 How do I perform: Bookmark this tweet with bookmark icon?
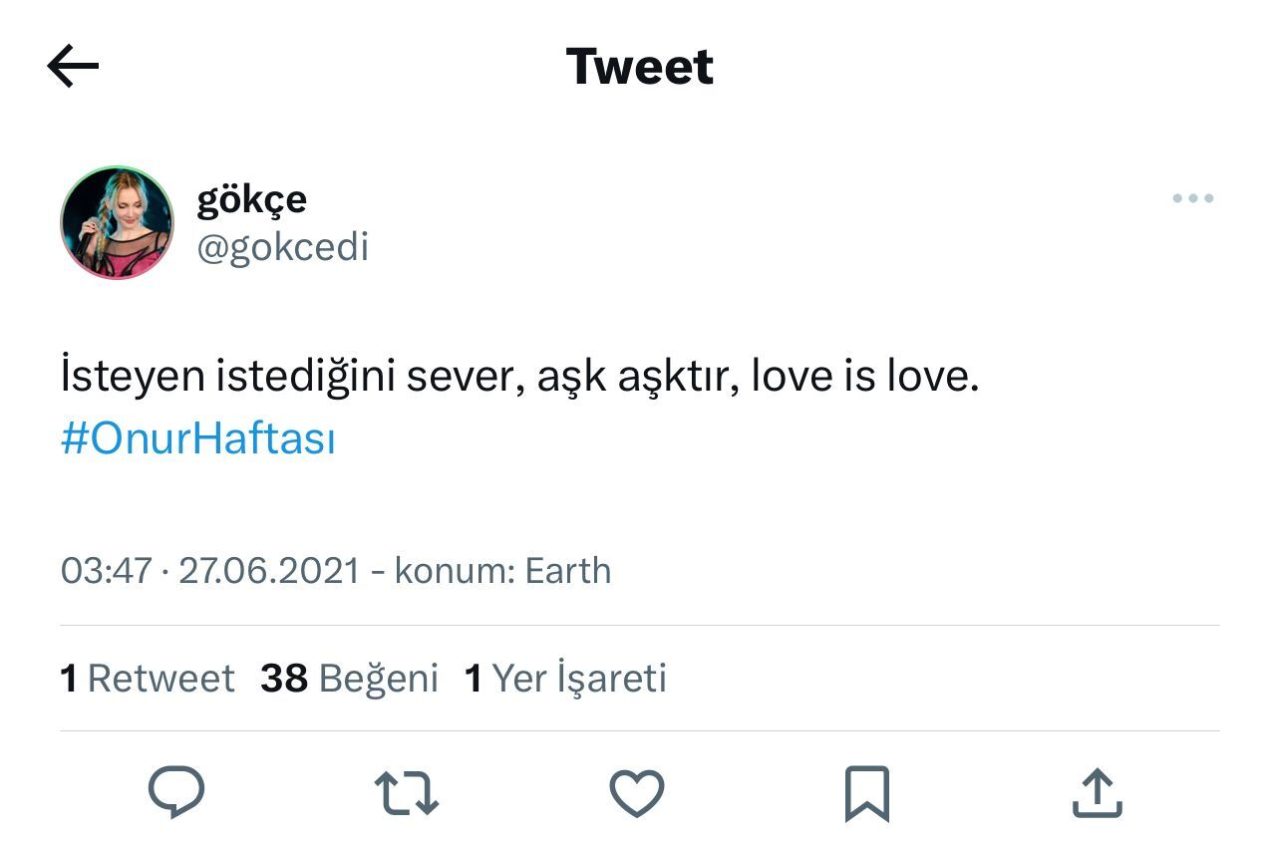click(866, 793)
